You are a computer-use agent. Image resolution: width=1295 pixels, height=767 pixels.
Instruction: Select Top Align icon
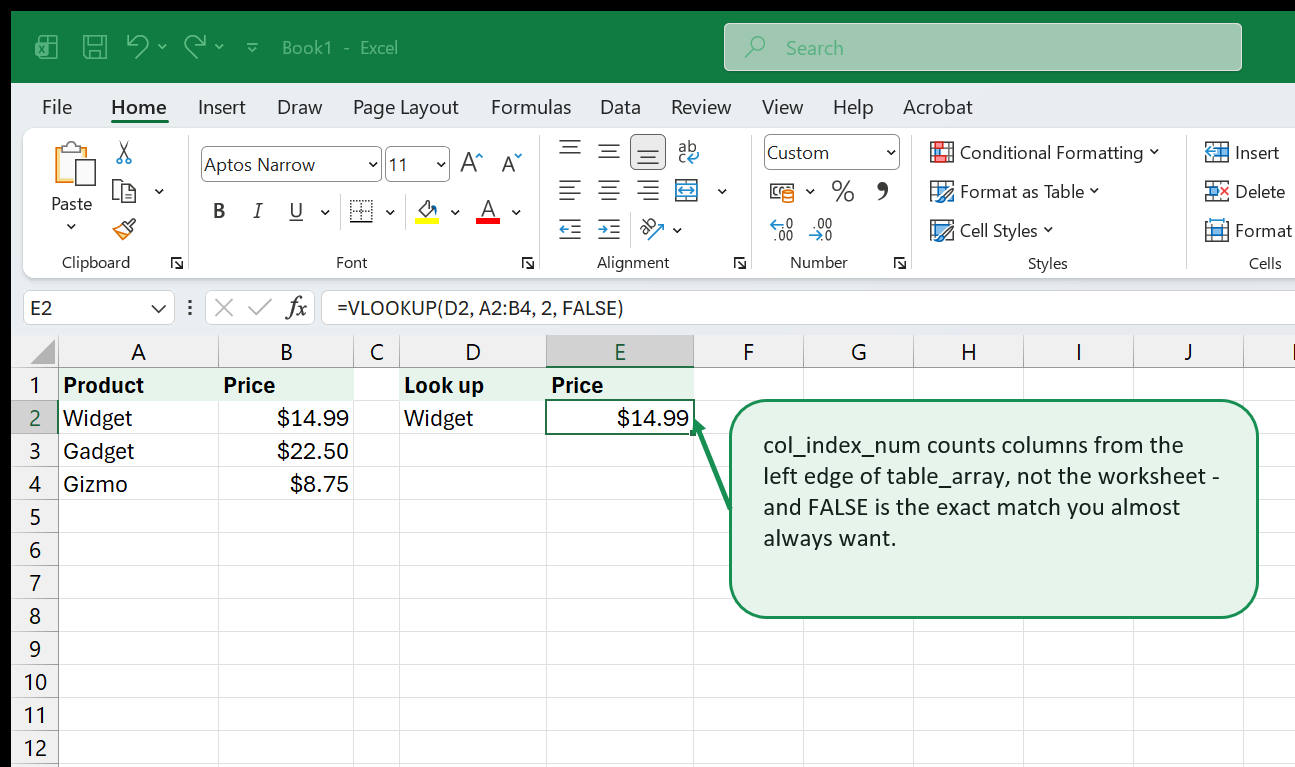point(570,151)
